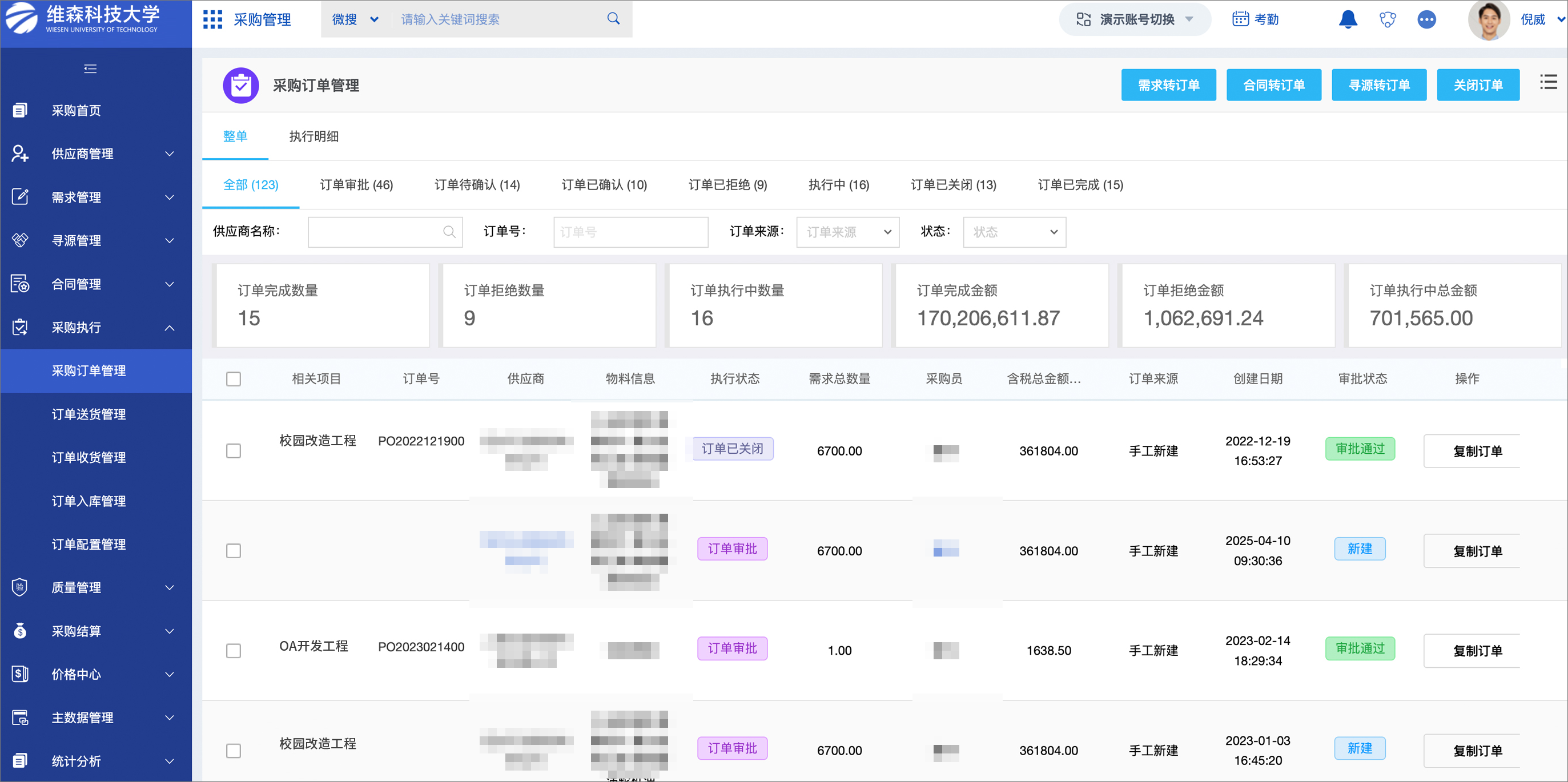Select the 订单已完成 (15) tab
The height and width of the screenshot is (782, 1568).
[1080, 184]
